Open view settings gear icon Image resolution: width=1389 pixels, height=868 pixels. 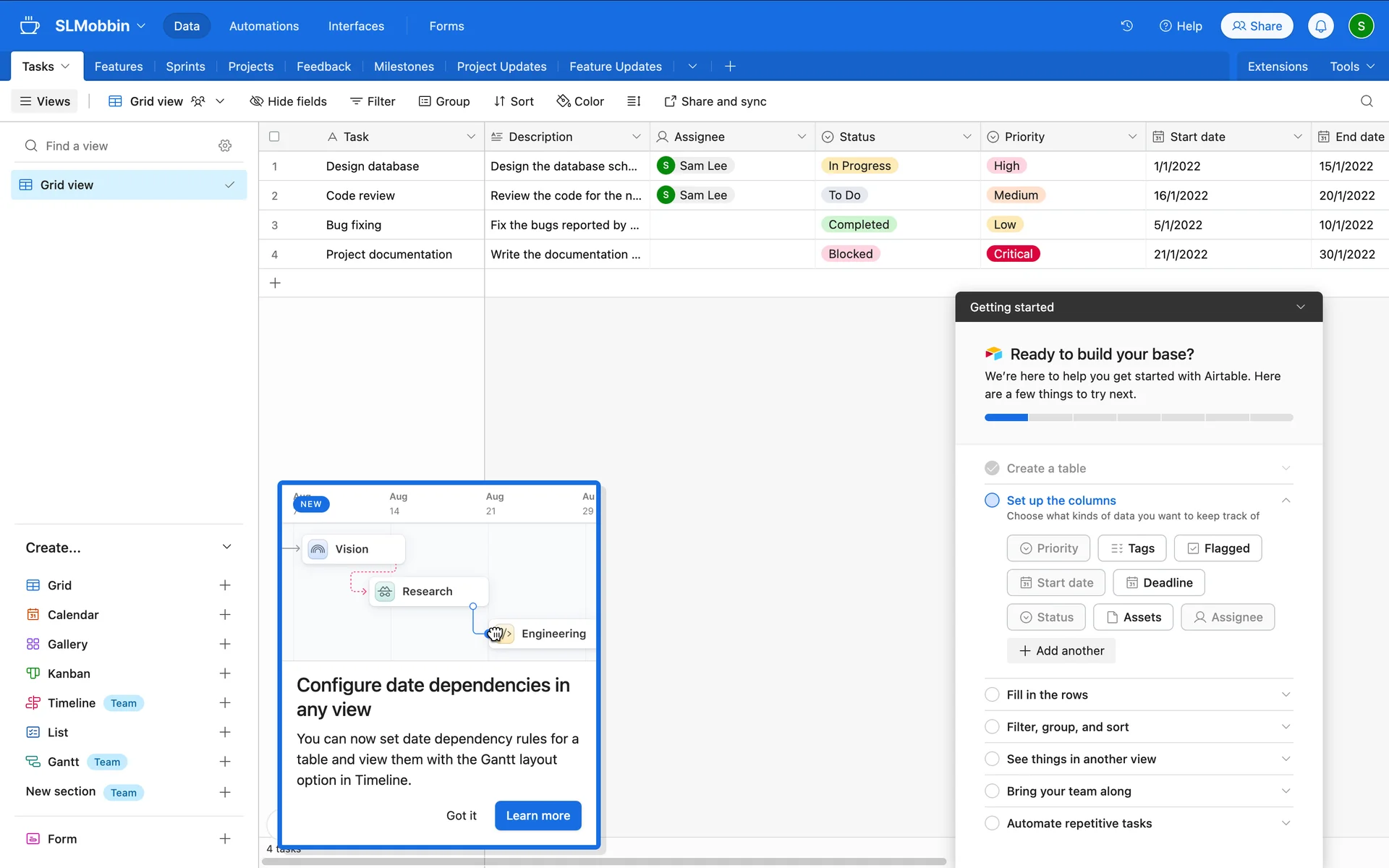[225, 146]
